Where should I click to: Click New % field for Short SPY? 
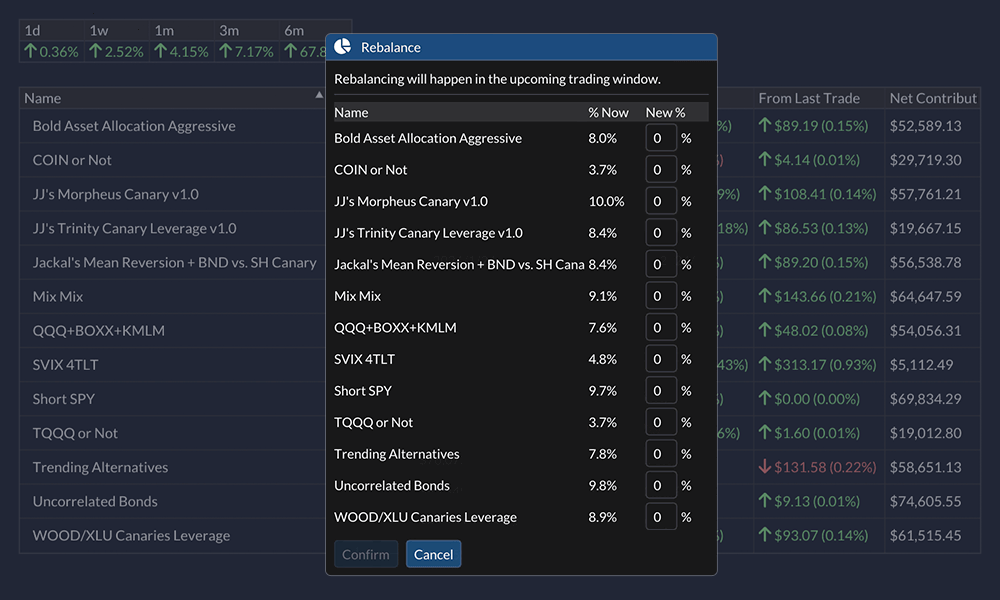click(661, 391)
